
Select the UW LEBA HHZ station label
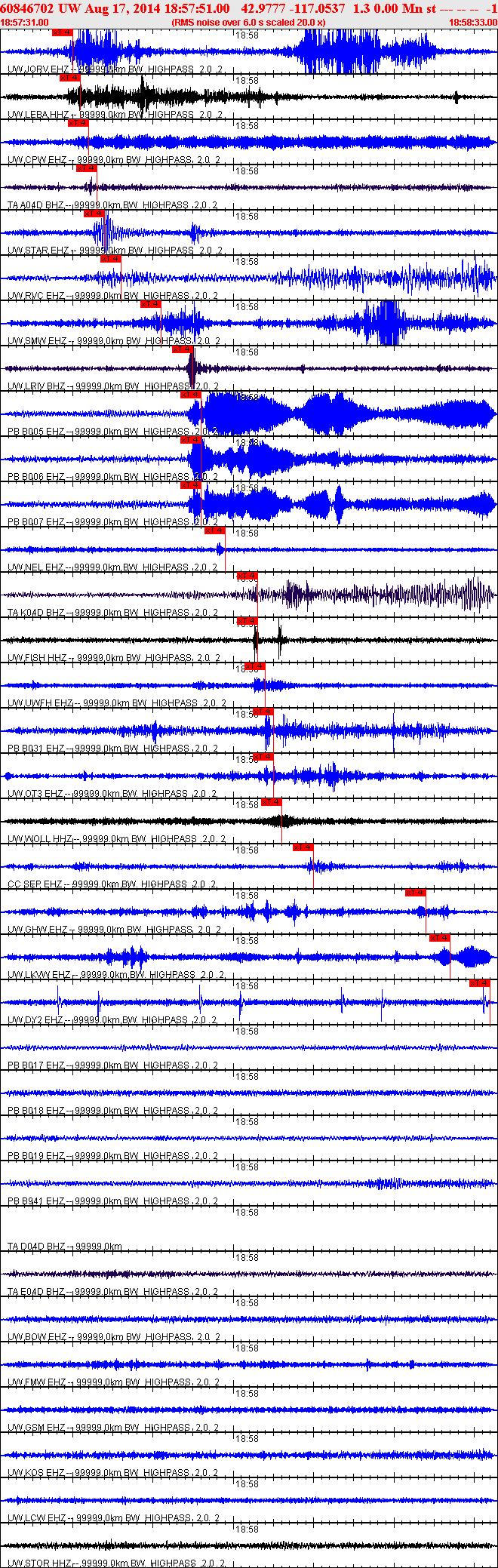(x=38, y=115)
